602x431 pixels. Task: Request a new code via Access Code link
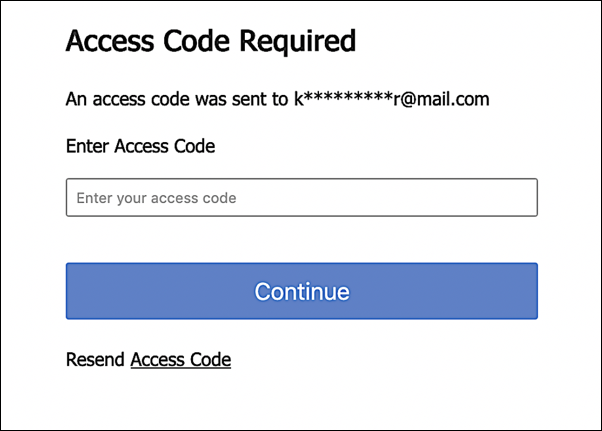click(x=180, y=359)
